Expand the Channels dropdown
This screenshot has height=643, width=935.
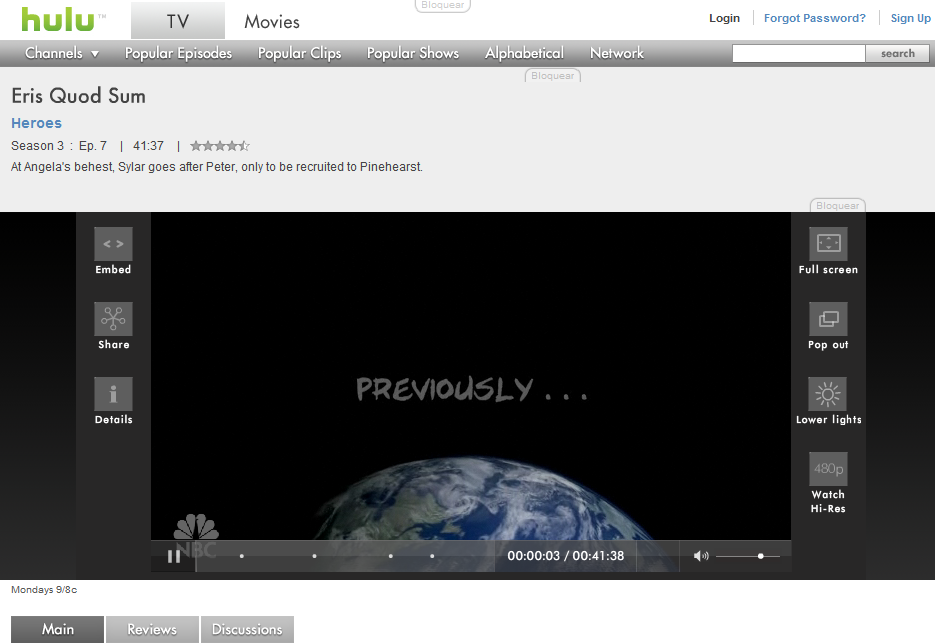[x=61, y=53]
